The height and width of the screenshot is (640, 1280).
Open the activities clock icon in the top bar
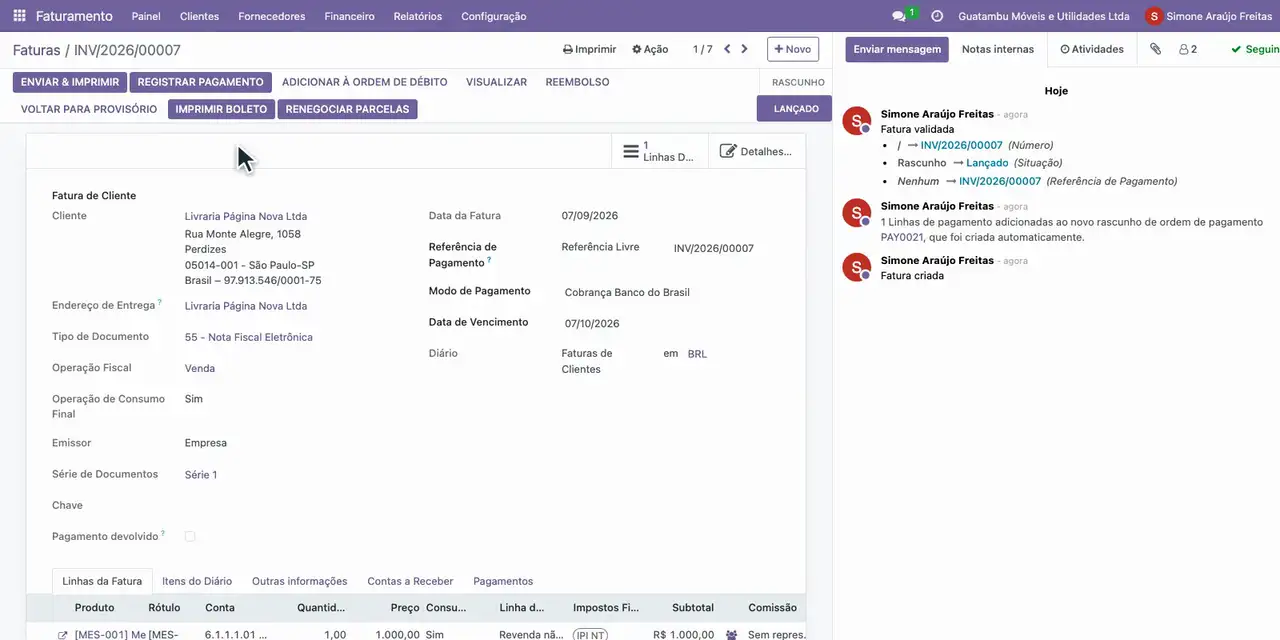tap(937, 16)
